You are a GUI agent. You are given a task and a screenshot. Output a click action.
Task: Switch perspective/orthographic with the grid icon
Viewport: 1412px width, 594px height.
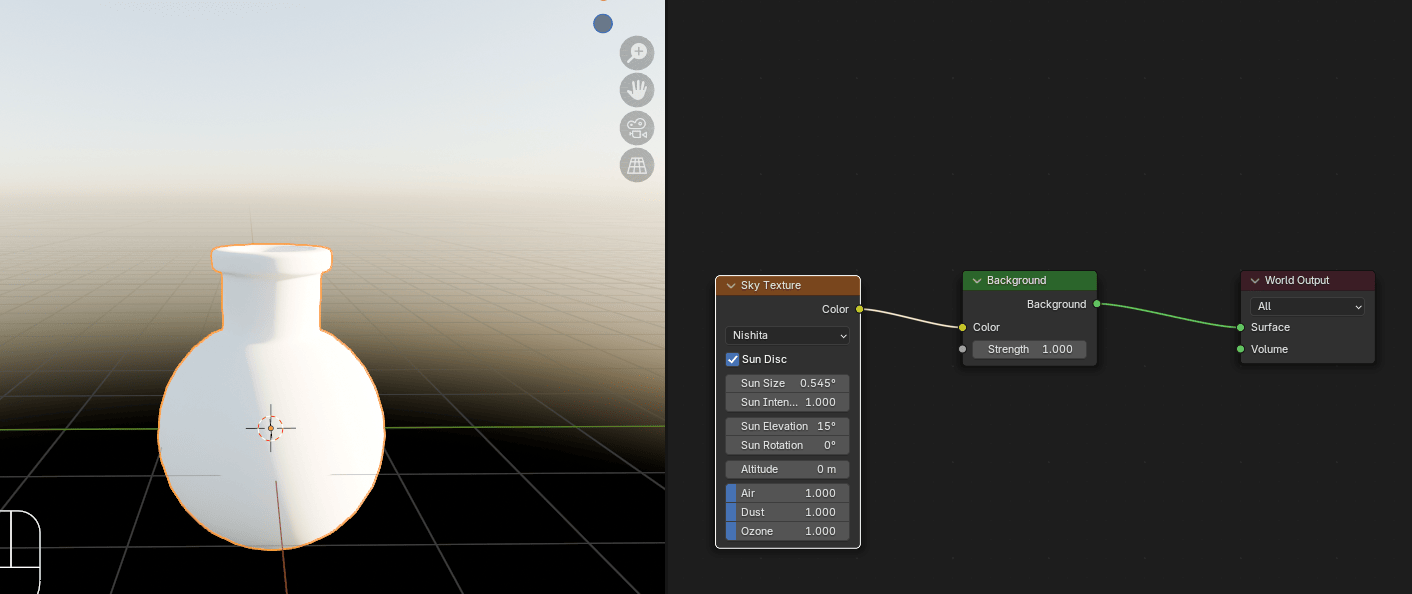click(x=636, y=166)
